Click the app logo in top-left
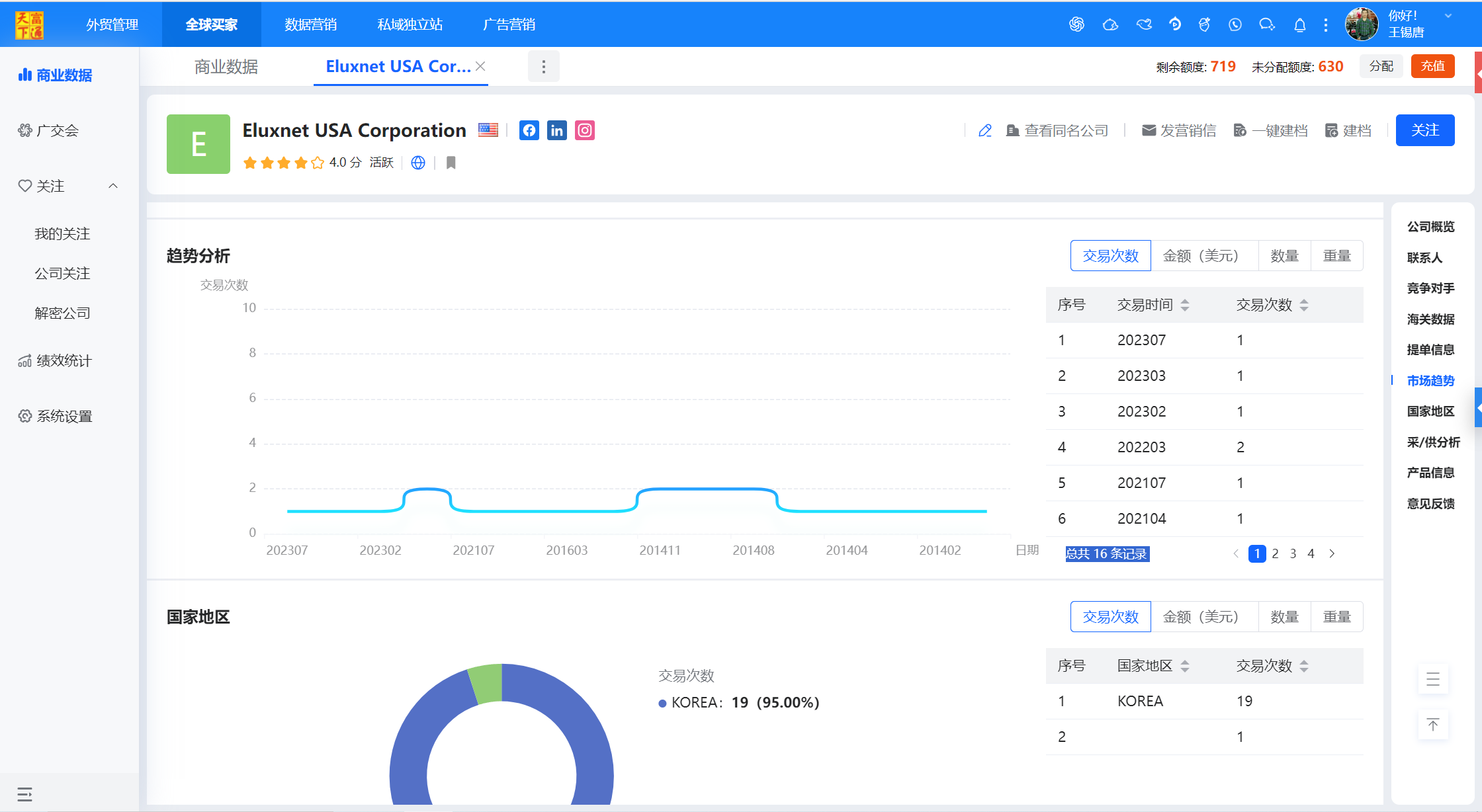 click(x=29, y=24)
